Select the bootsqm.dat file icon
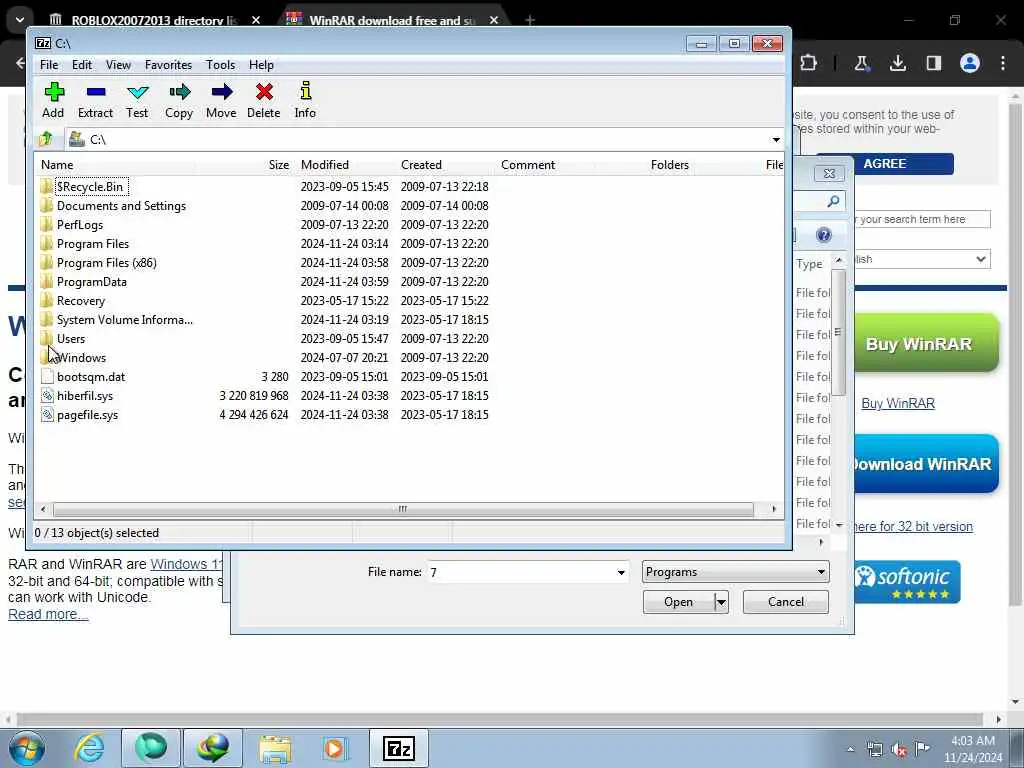1024x768 pixels. (x=47, y=377)
